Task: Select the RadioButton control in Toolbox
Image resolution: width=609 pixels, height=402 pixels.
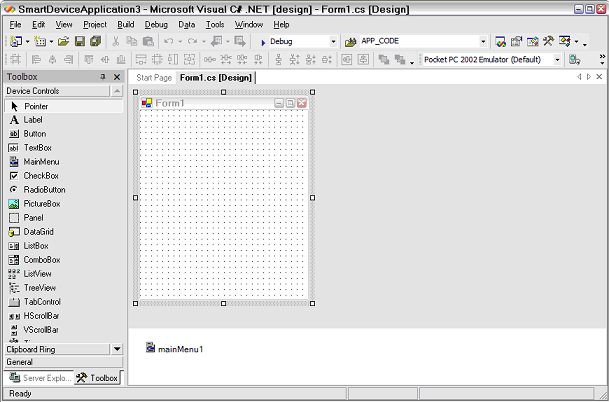Action: pos(64,190)
